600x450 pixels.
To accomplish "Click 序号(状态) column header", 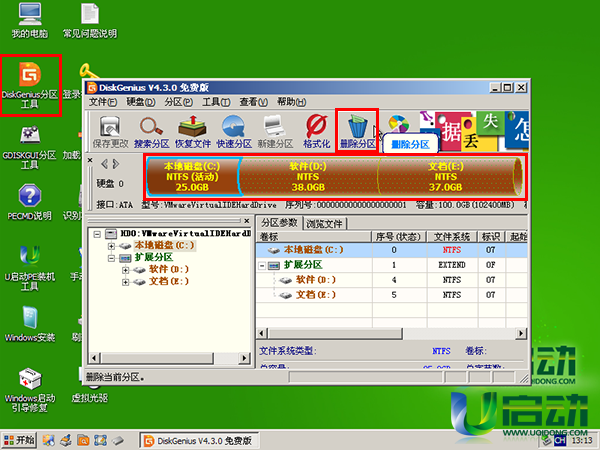I will pos(399,237).
